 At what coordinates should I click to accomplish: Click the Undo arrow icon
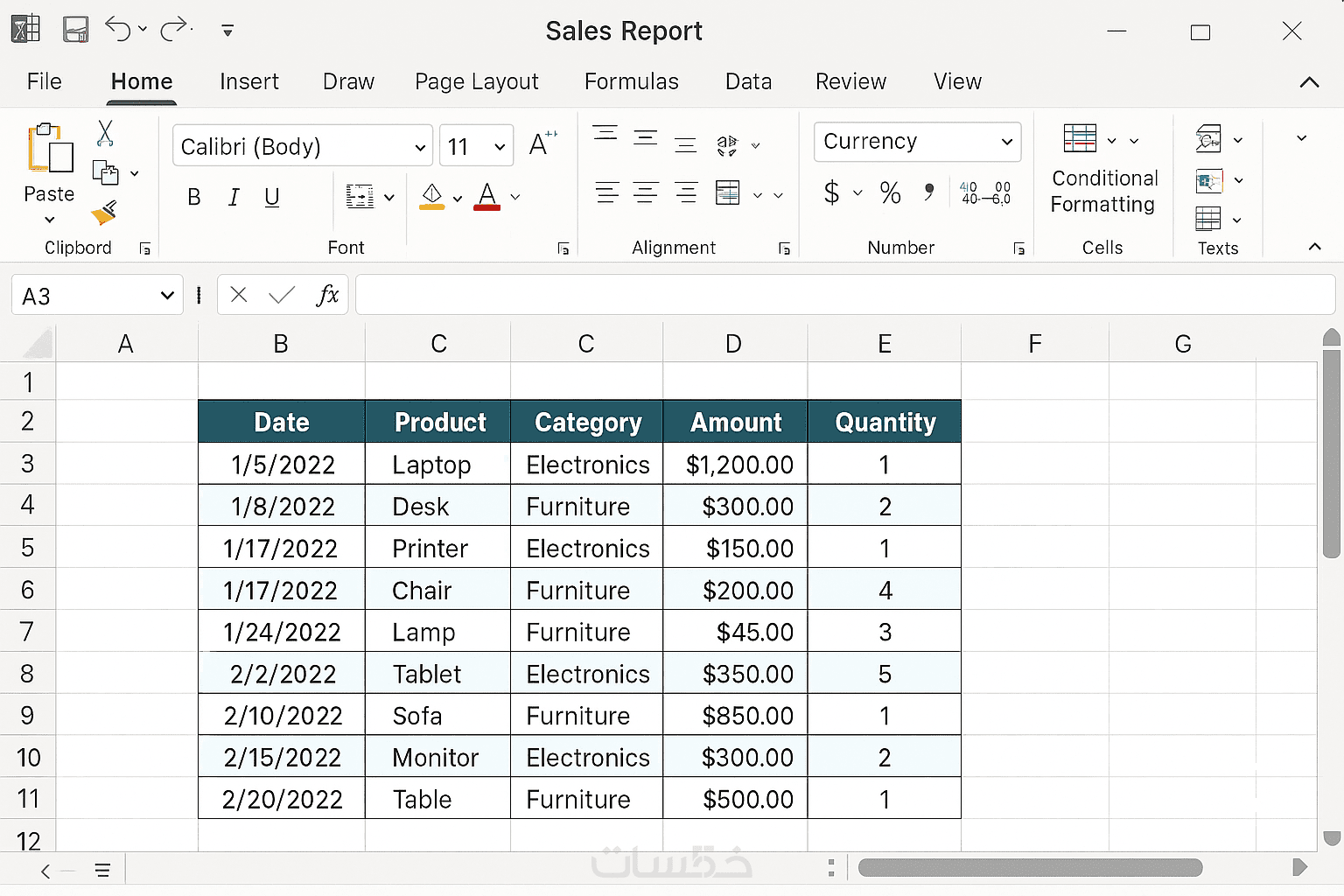[x=118, y=29]
